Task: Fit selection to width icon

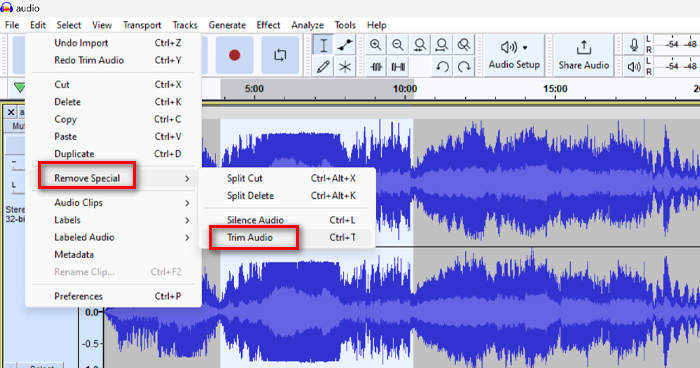Action: [x=420, y=45]
